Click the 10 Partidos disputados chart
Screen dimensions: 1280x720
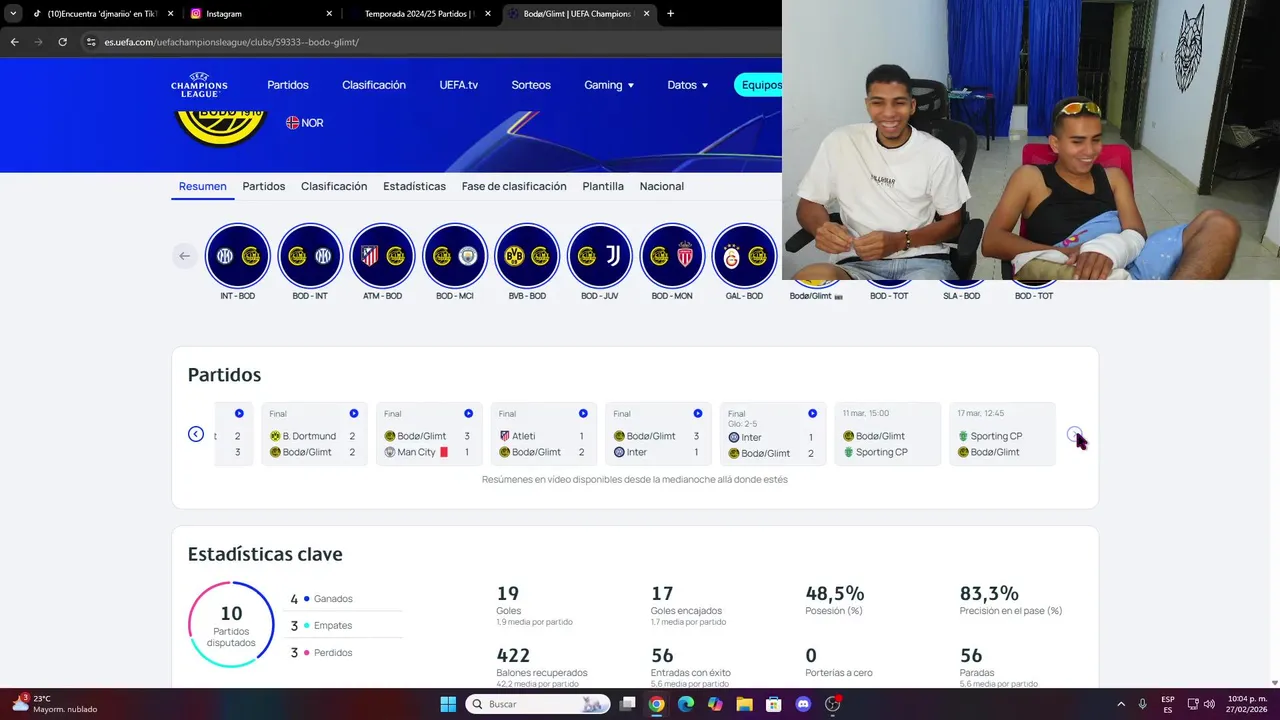[x=231, y=624]
